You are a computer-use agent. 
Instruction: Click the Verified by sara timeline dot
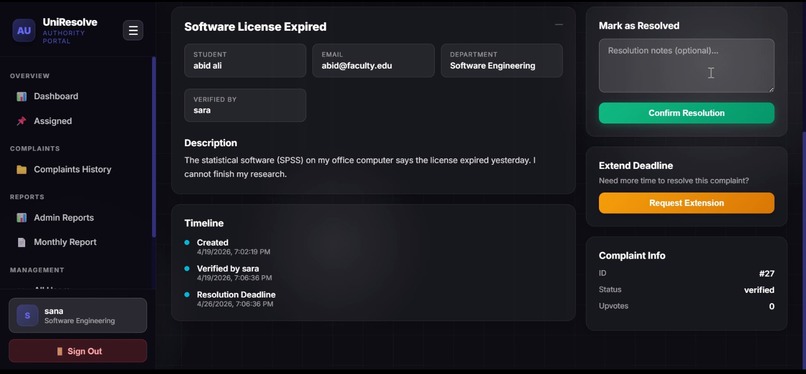(187, 268)
